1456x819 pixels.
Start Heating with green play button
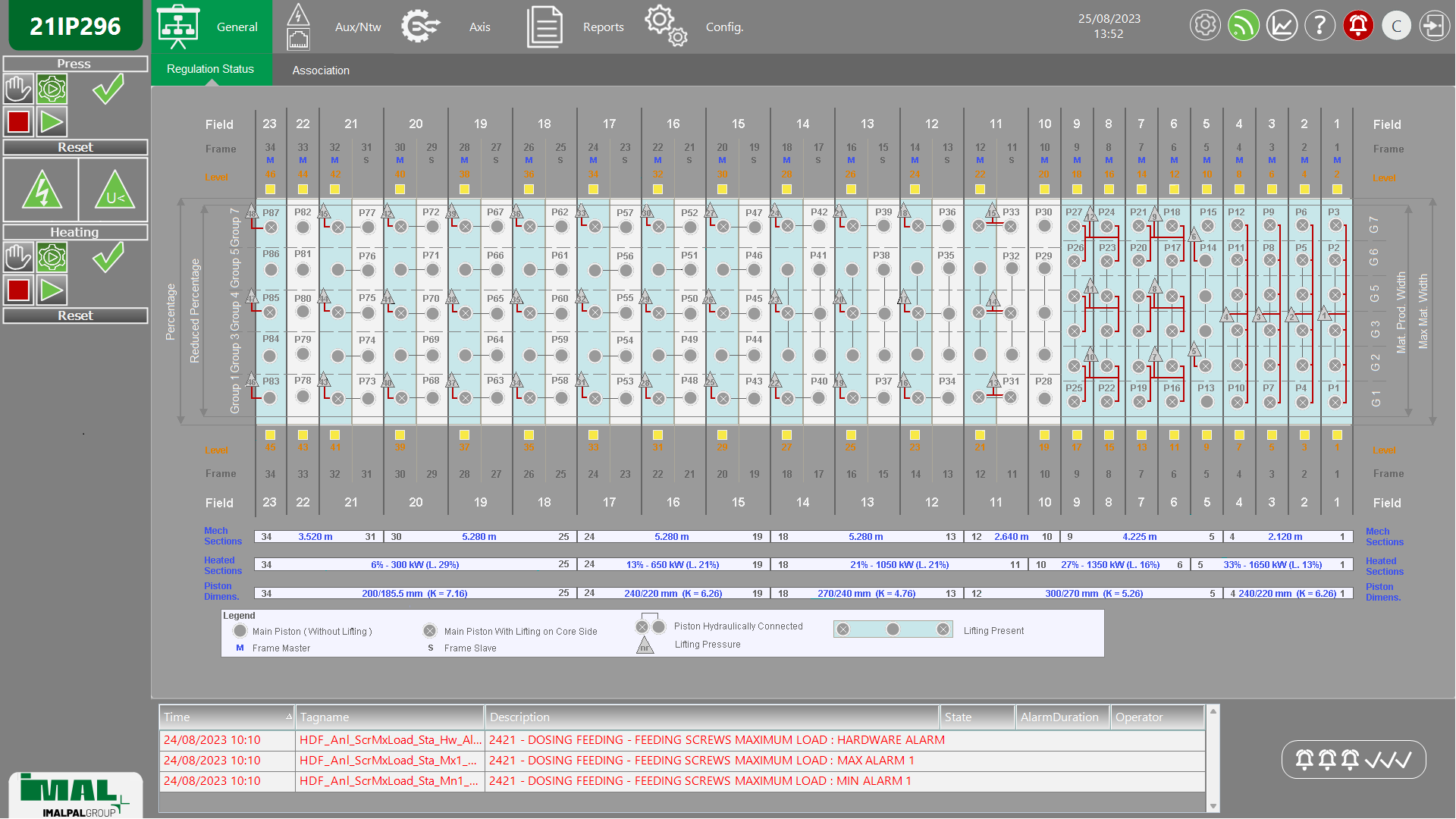[x=52, y=290]
